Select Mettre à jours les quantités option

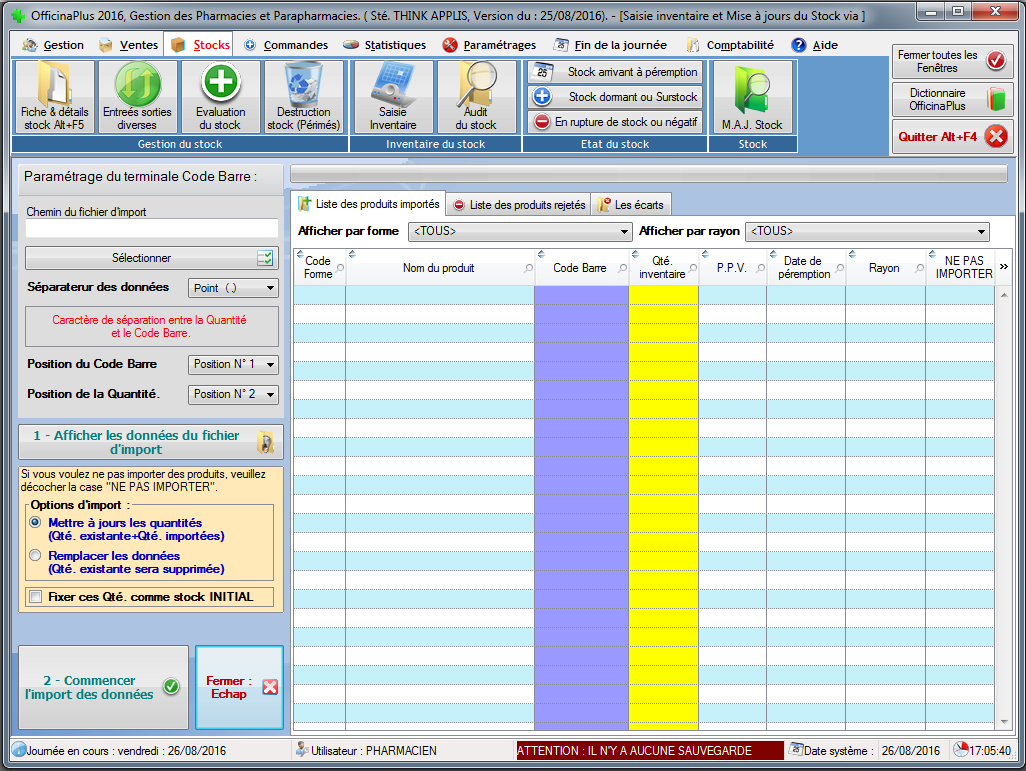tap(36, 523)
